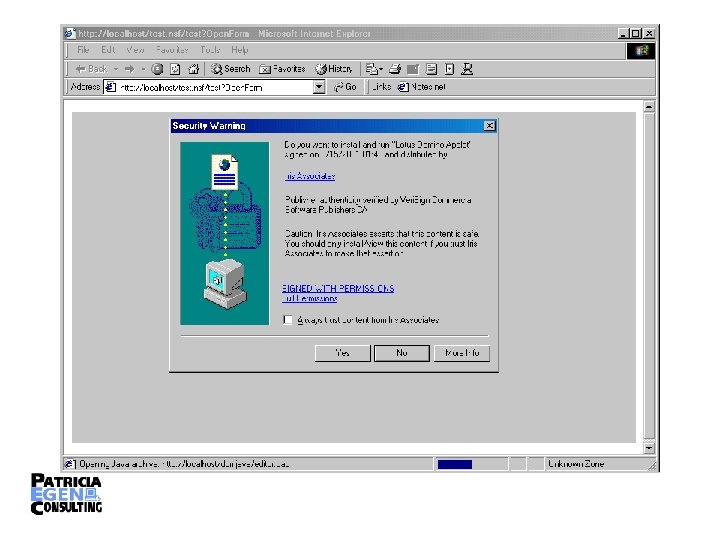720x540 pixels.
Task: Open the Favorites pane
Action: click(x=282, y=69)
